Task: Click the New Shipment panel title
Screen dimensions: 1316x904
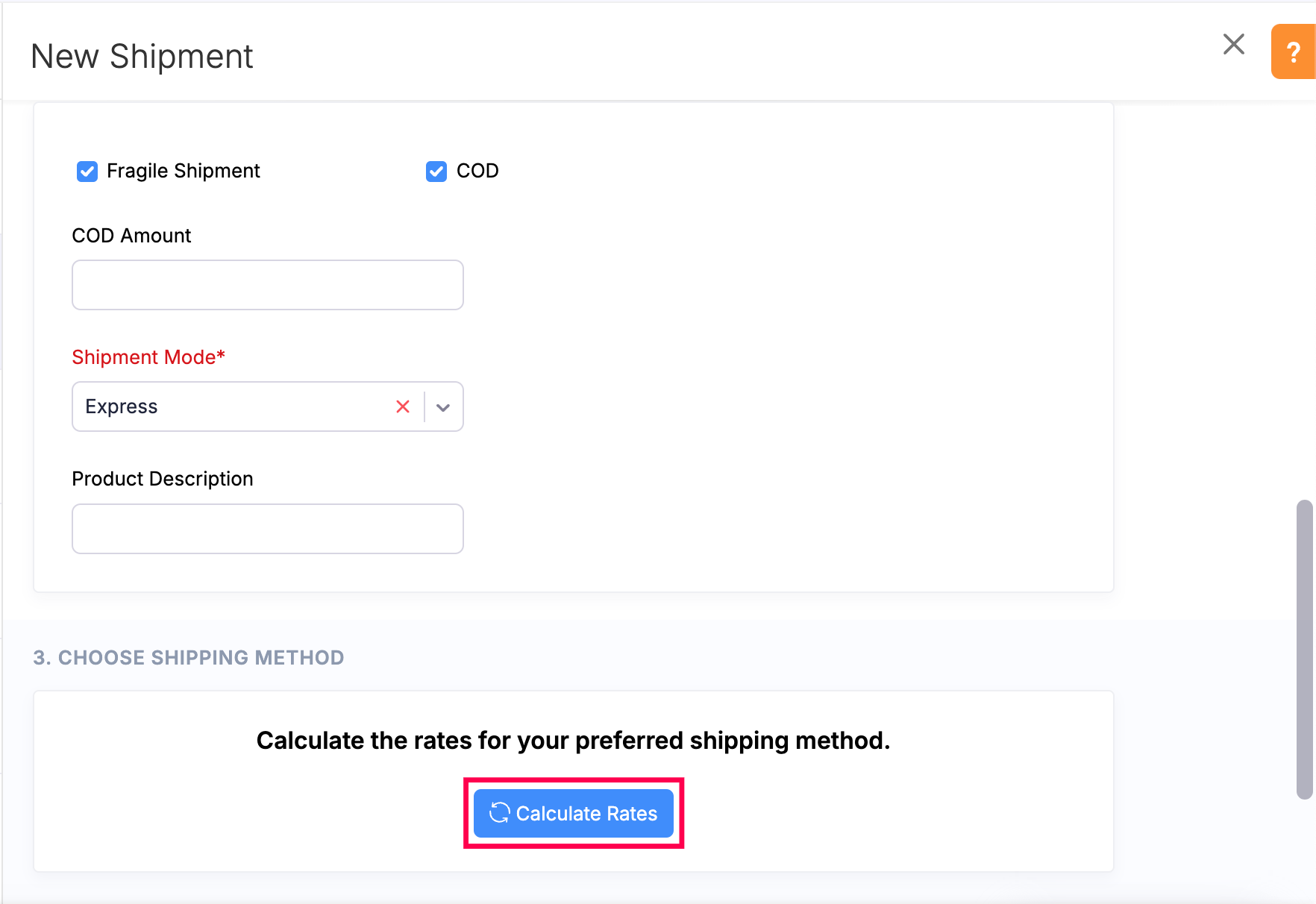Action: pos(142,57)
